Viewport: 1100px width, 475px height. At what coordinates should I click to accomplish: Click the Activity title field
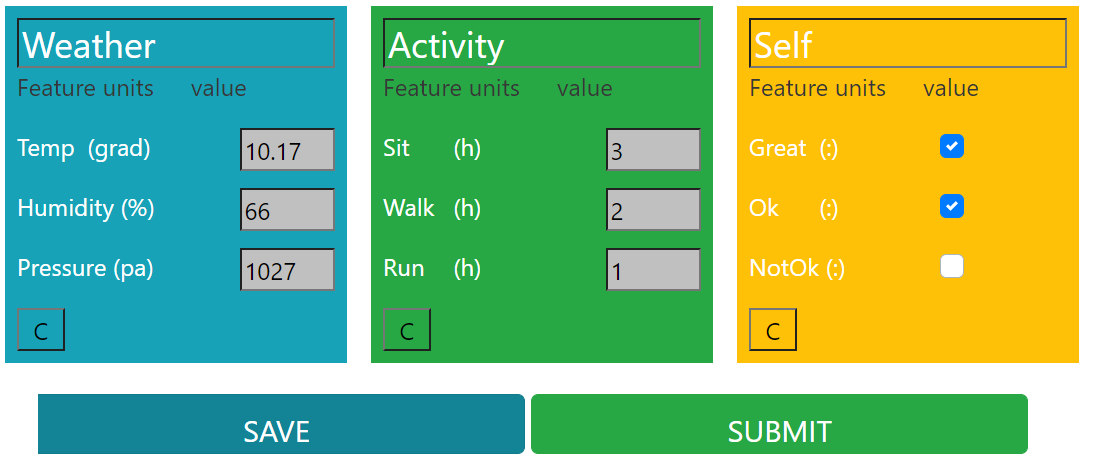[542, 43]
